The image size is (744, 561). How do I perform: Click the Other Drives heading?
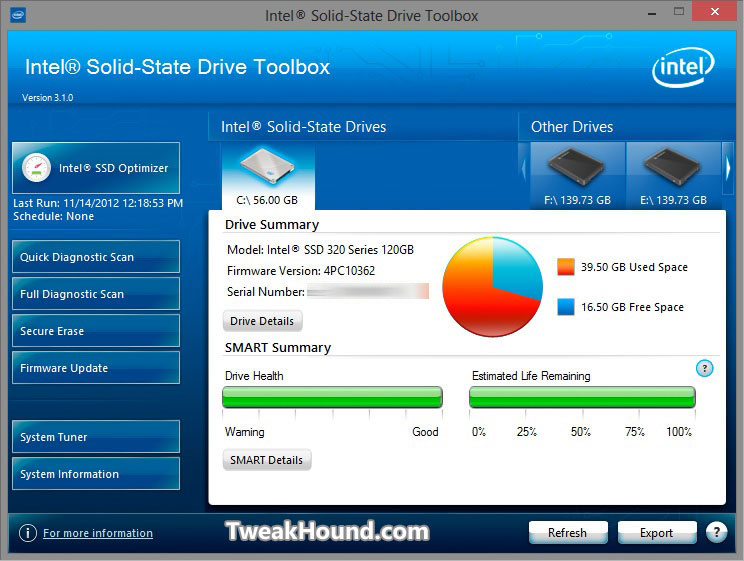tap(572, 127)
